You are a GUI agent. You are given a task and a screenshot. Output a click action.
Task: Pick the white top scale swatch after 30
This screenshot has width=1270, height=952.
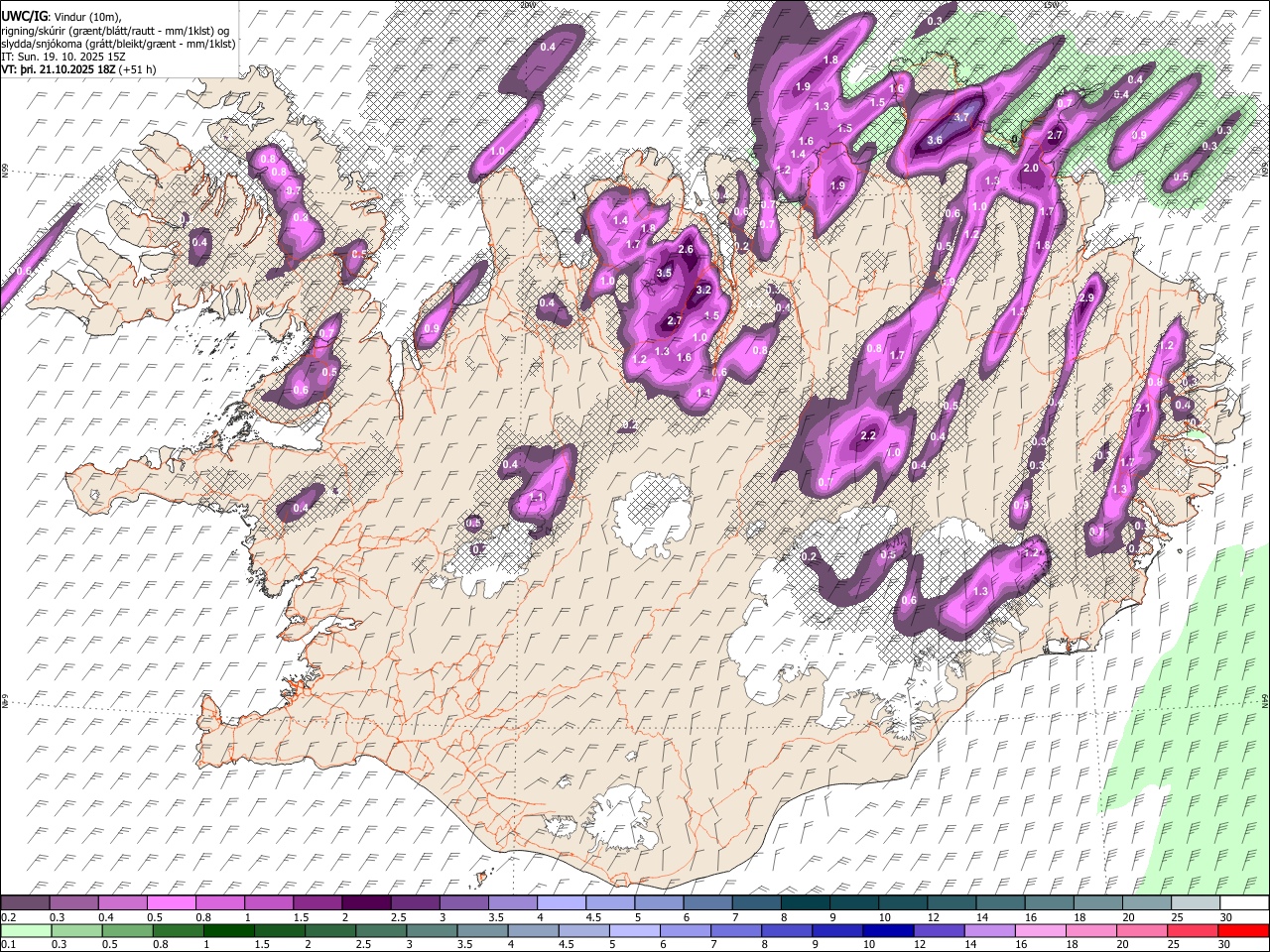click(x=1245, y=903)
